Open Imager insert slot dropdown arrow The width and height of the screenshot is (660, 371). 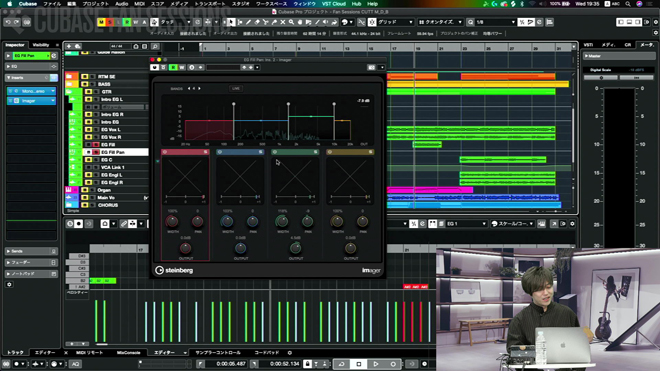(x=53, y=101)
